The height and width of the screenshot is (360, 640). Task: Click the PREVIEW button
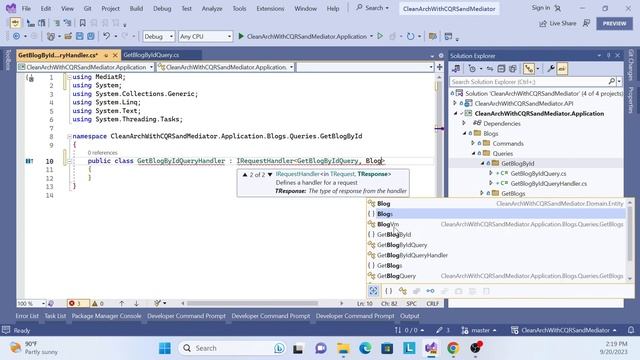614,23
